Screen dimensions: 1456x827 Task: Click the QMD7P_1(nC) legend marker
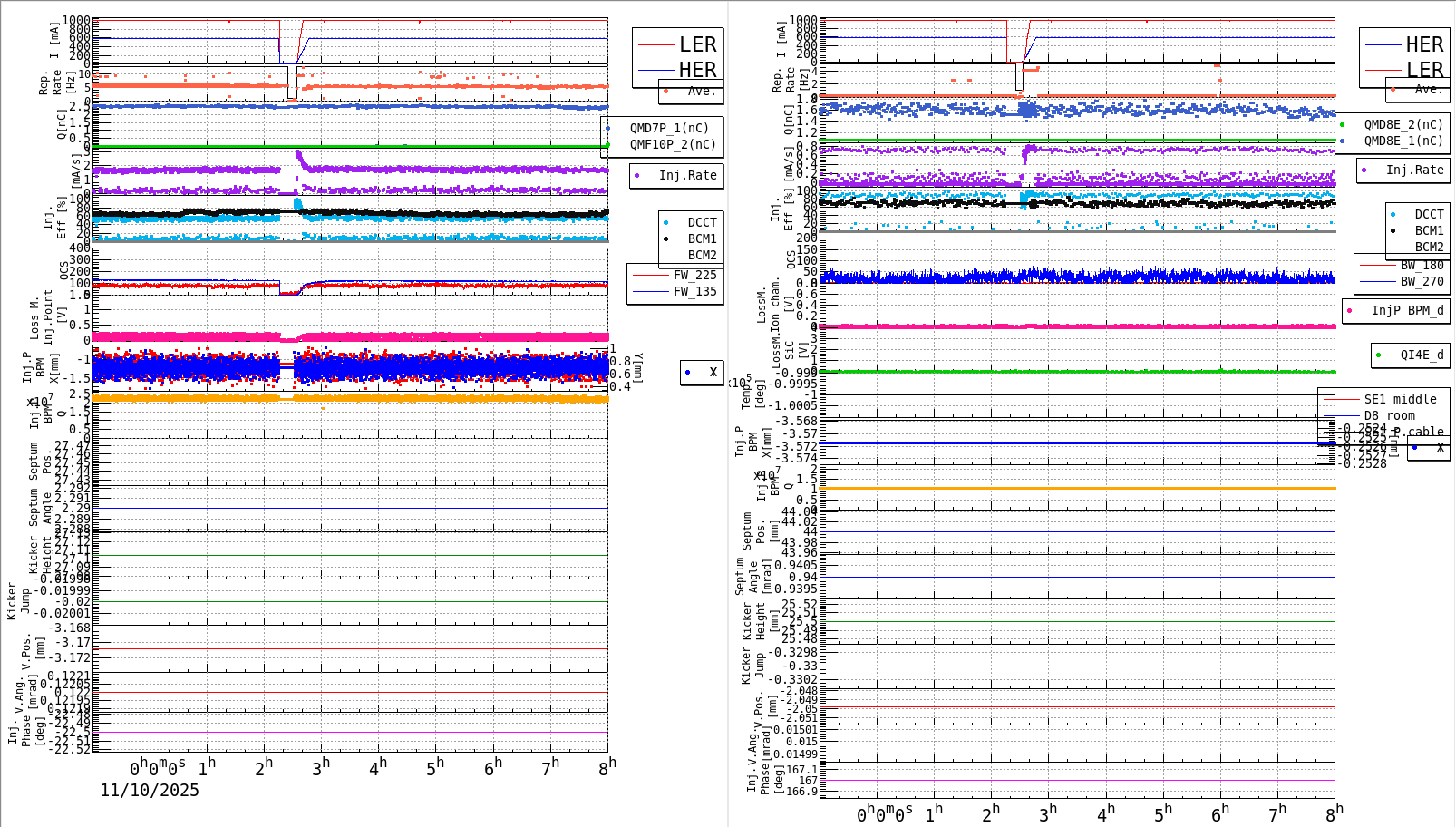[x=608, y=128]
